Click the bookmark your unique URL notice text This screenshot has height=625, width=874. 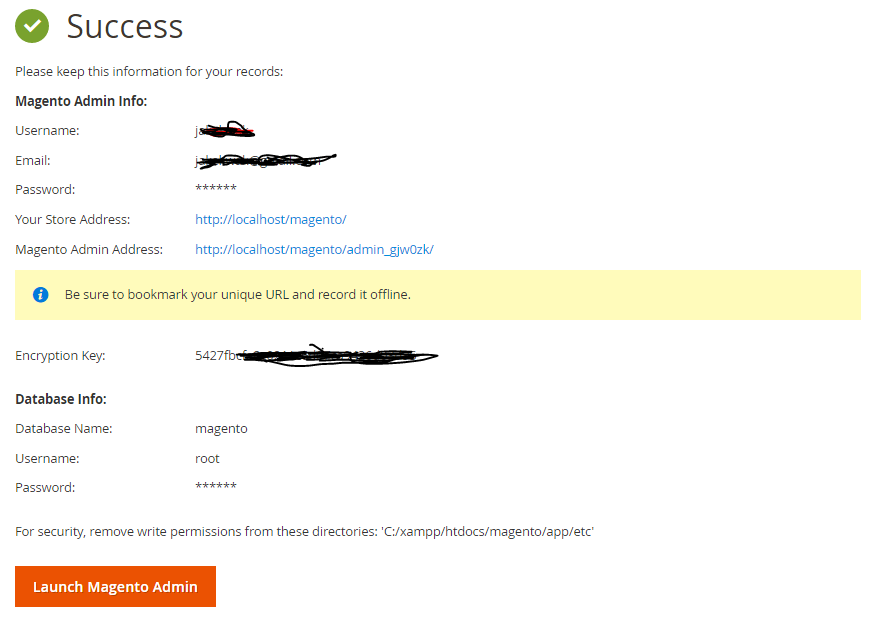click(x=238, y=294)
